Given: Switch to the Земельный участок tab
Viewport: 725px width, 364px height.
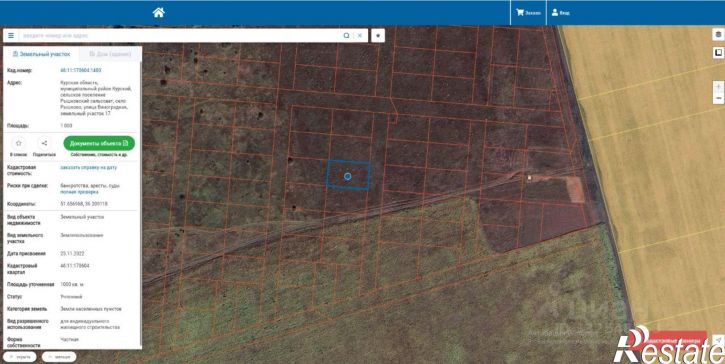Looking at the screenshot, I should 41,54.
